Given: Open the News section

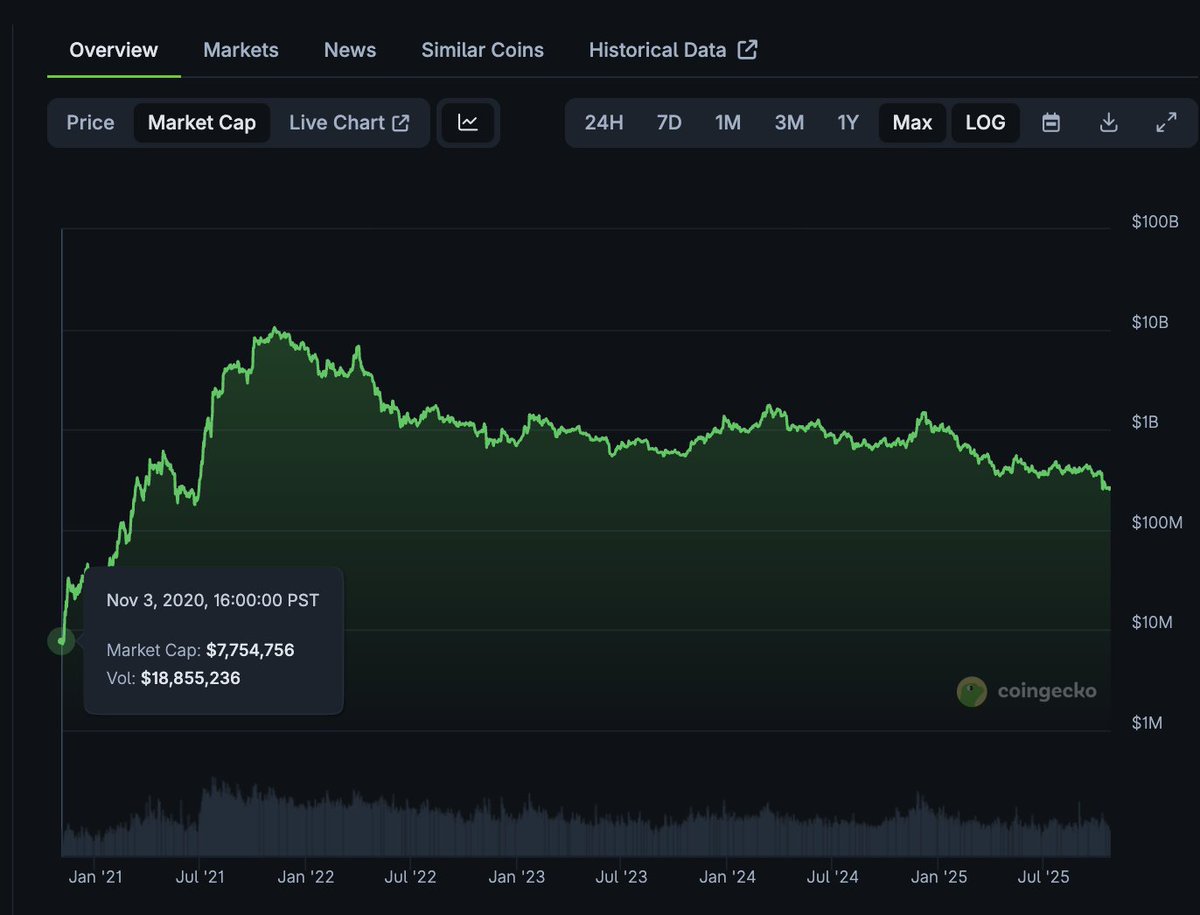Looking at the screenshot, I should pos(349,49).
